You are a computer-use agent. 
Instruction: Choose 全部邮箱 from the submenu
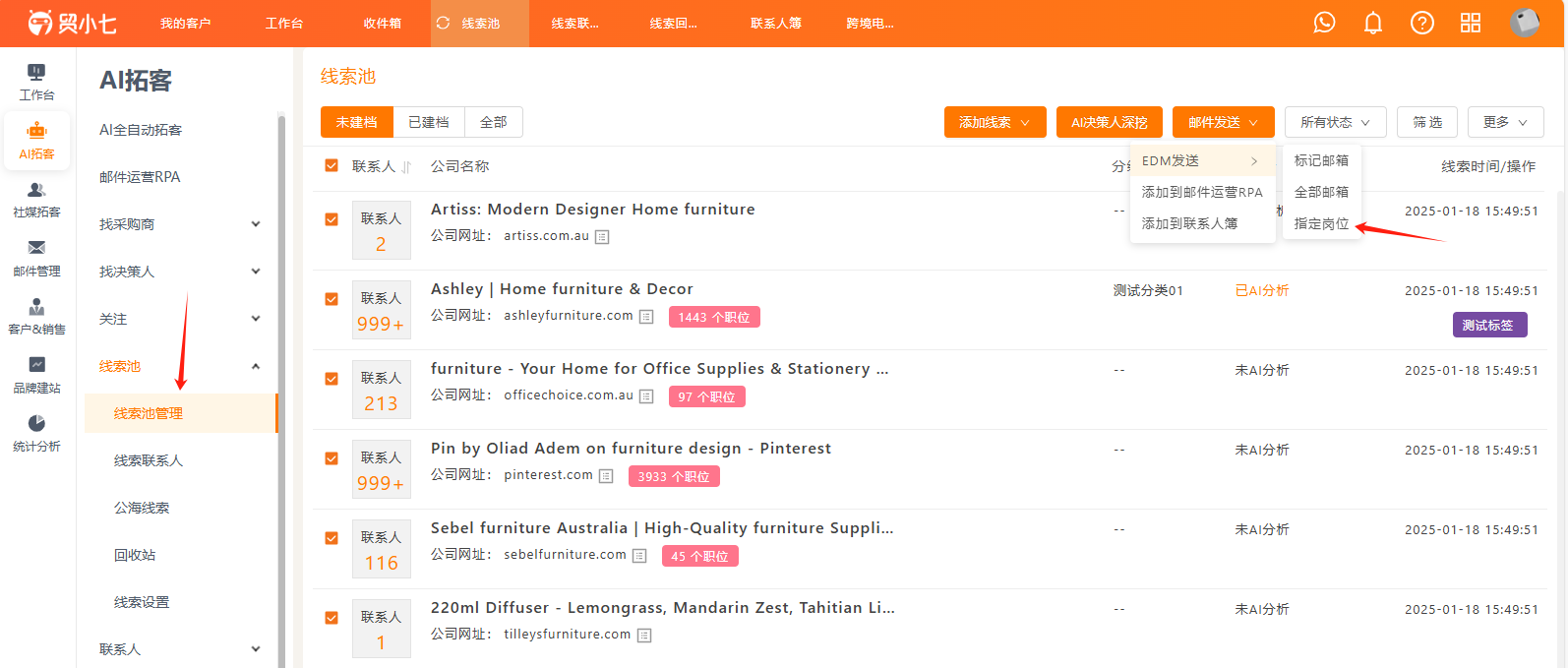[1321, 192]
